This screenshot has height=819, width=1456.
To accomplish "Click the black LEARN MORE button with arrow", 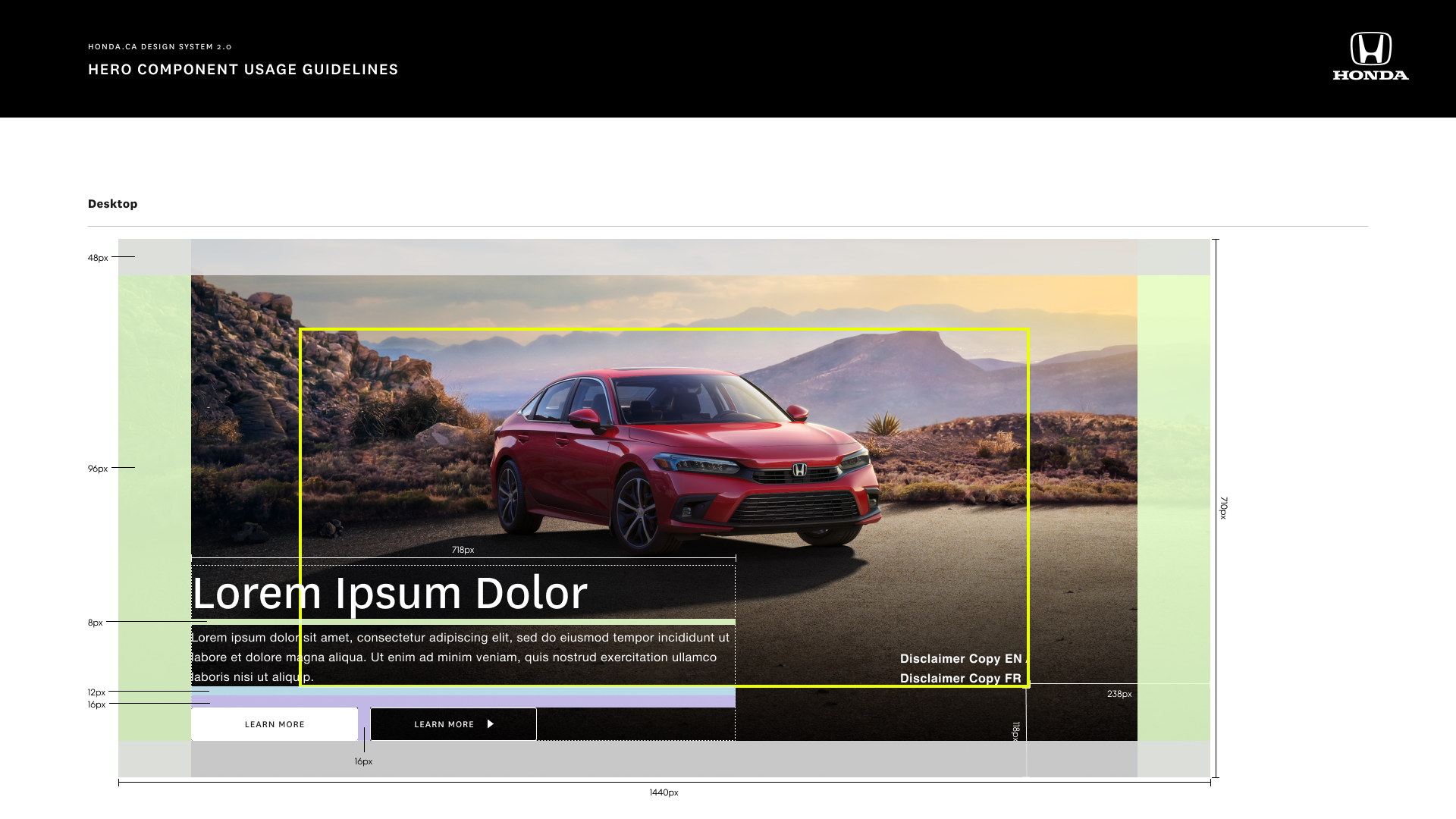I will [453, 724].
